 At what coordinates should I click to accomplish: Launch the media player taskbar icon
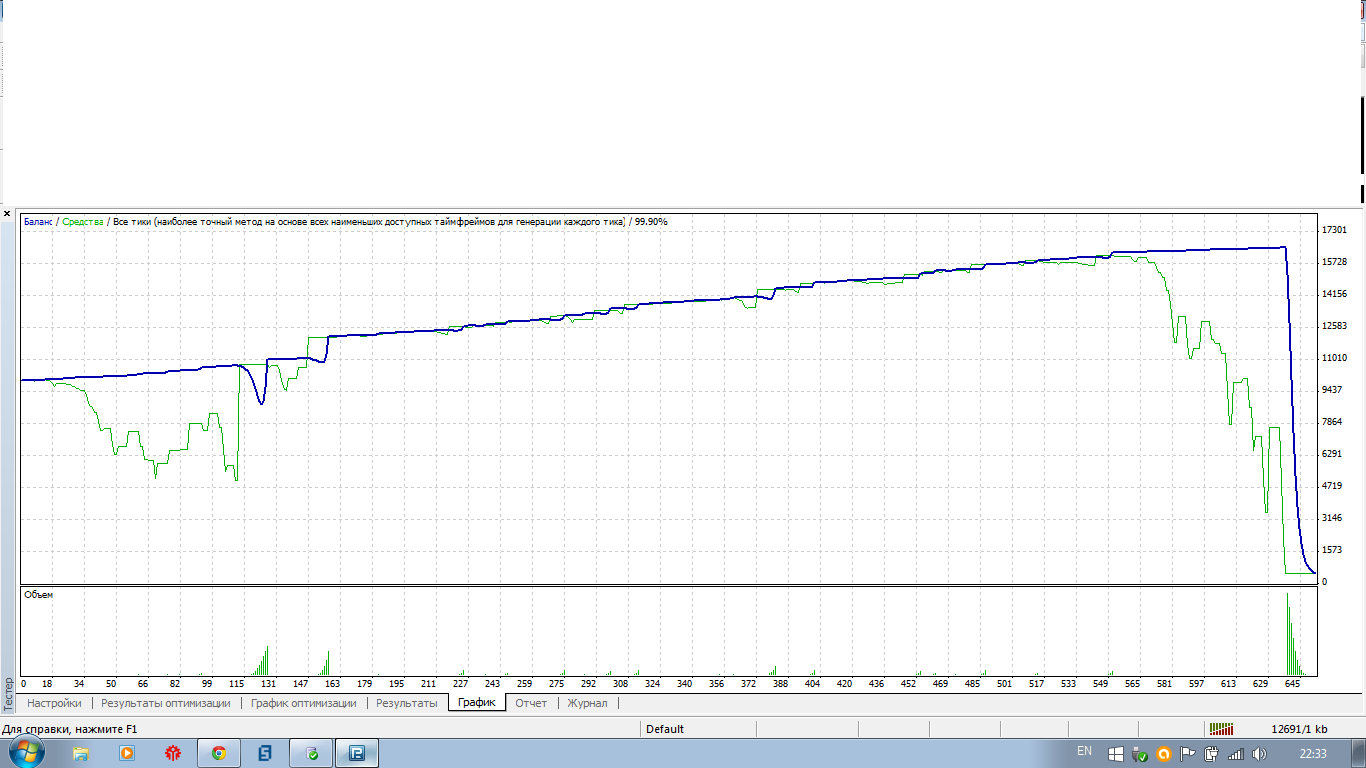127,753
